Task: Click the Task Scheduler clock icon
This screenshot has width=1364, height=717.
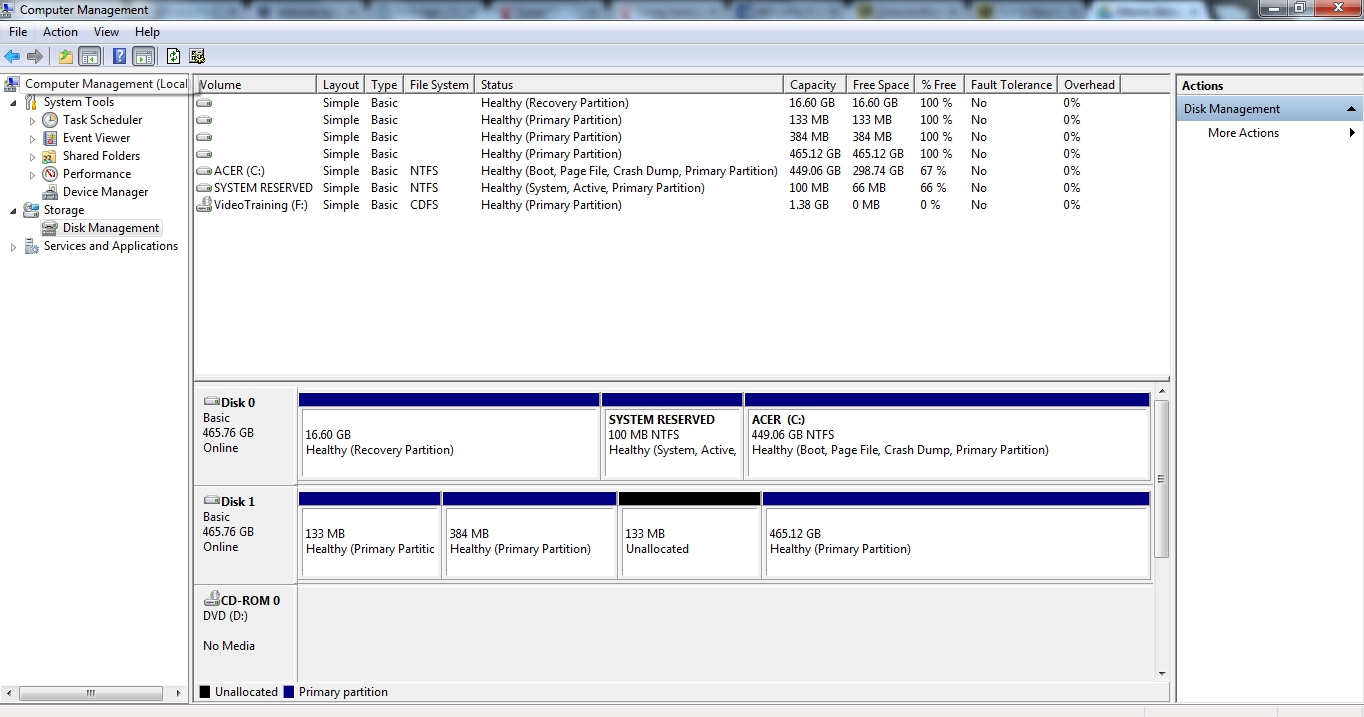Action: pos(50,120)
